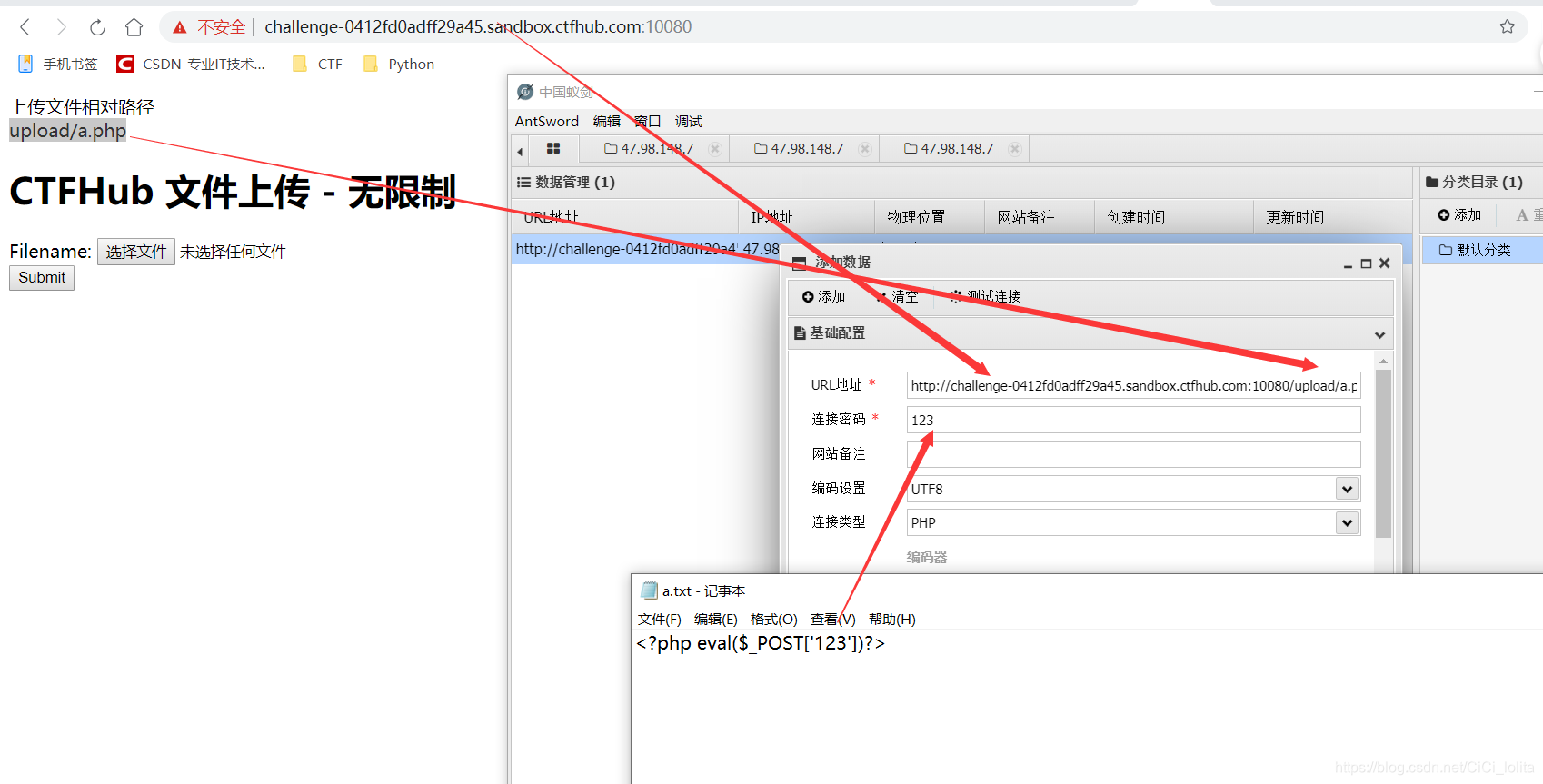This screenshot has height=784, width=1543.
Task: Click the browser forward arrow
Action: 61,27
